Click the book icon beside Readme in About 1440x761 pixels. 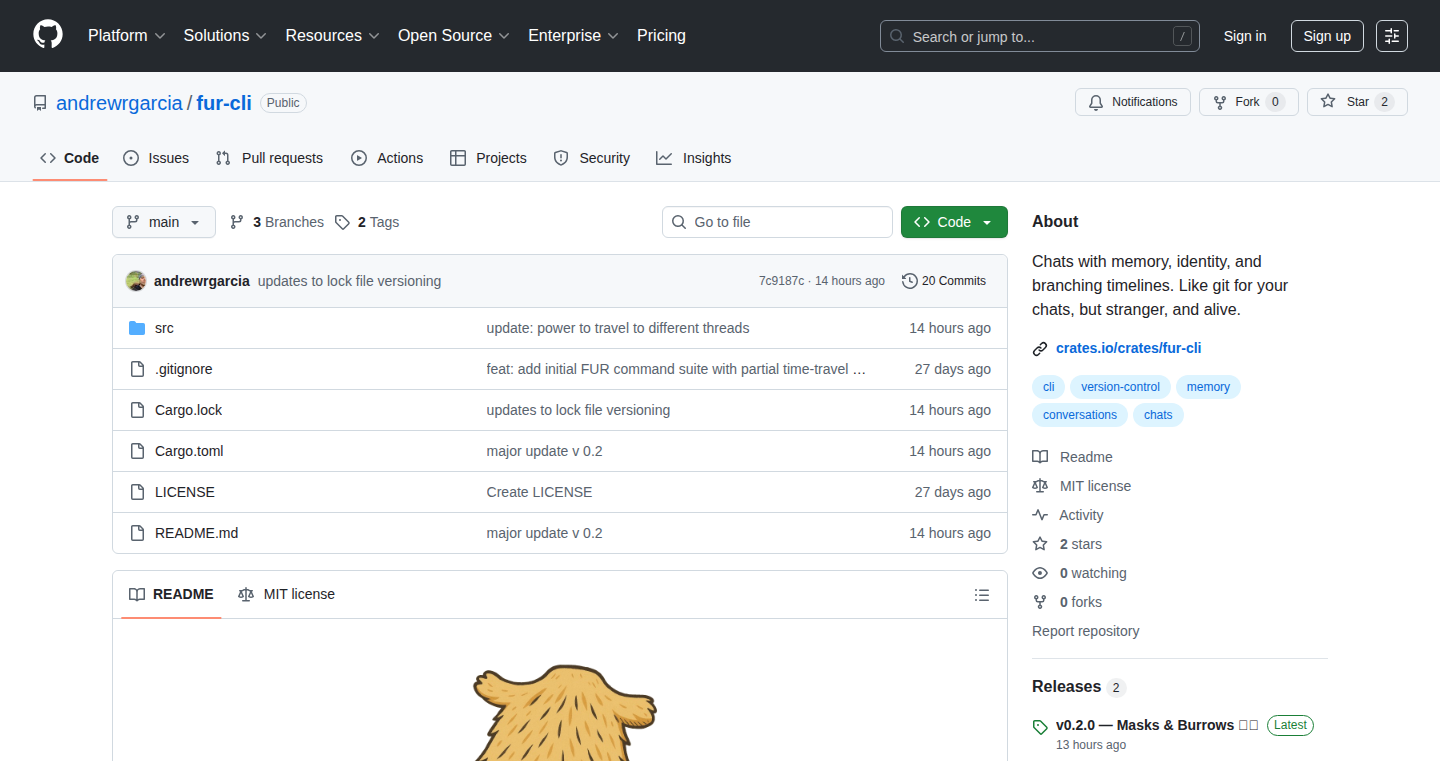click(x=1040, y=457)
